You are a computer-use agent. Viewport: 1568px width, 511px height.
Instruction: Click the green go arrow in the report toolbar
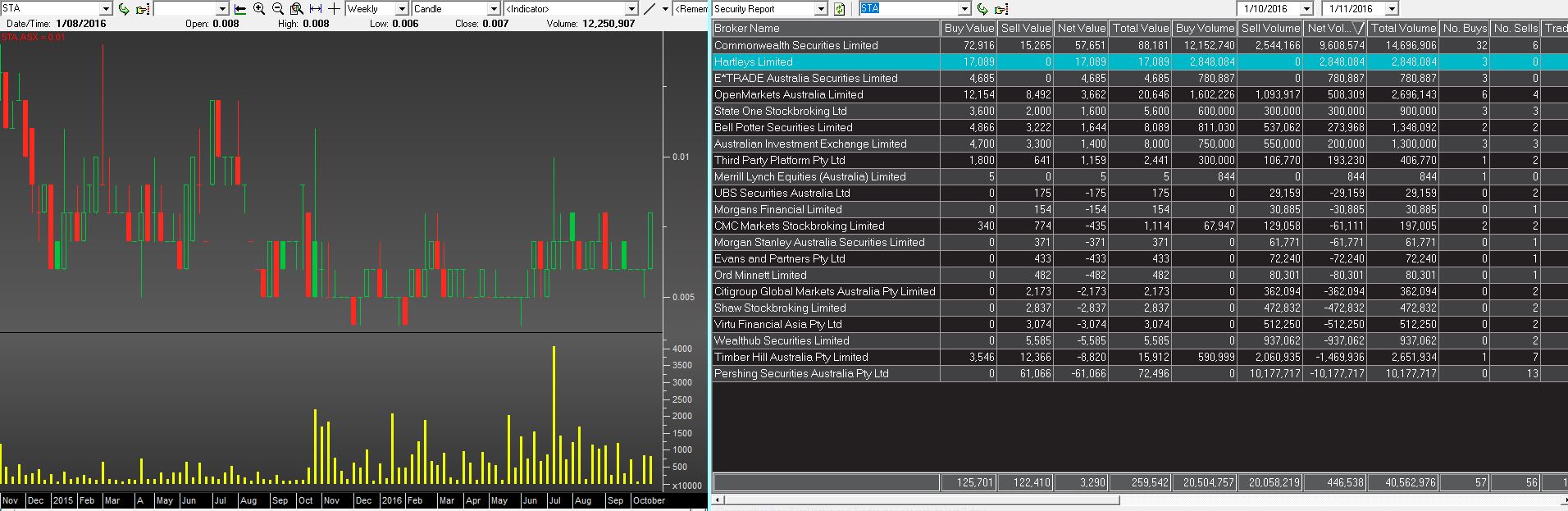coord(982,9)
